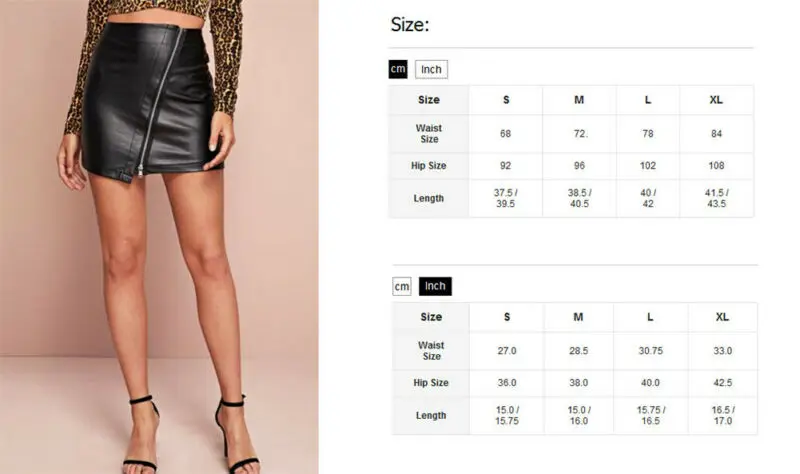Click the waist value 68 for size S
800x474 pixels.
click(x=505, y=134)
